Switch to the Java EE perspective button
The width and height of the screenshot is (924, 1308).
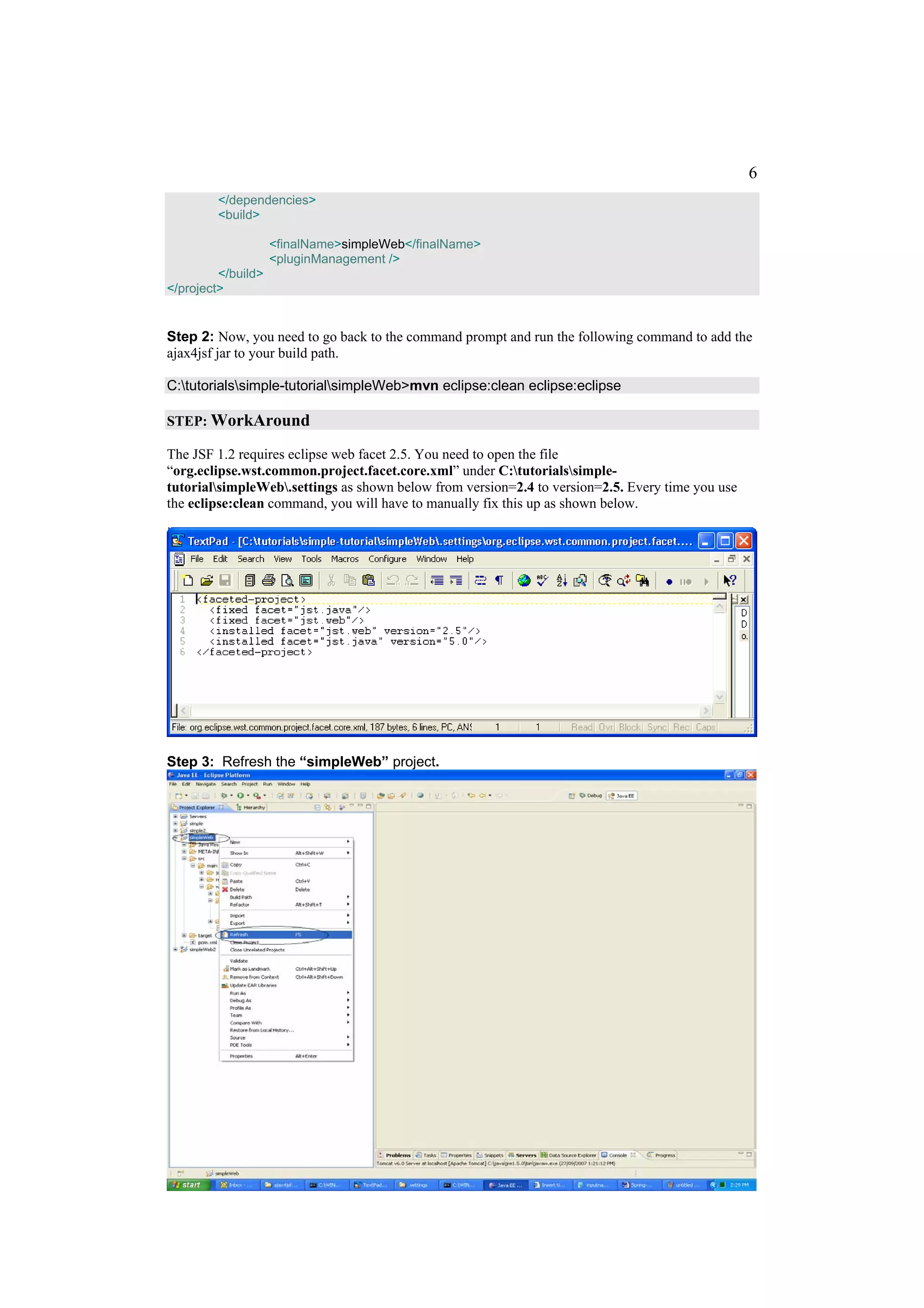tap(622, 796)
